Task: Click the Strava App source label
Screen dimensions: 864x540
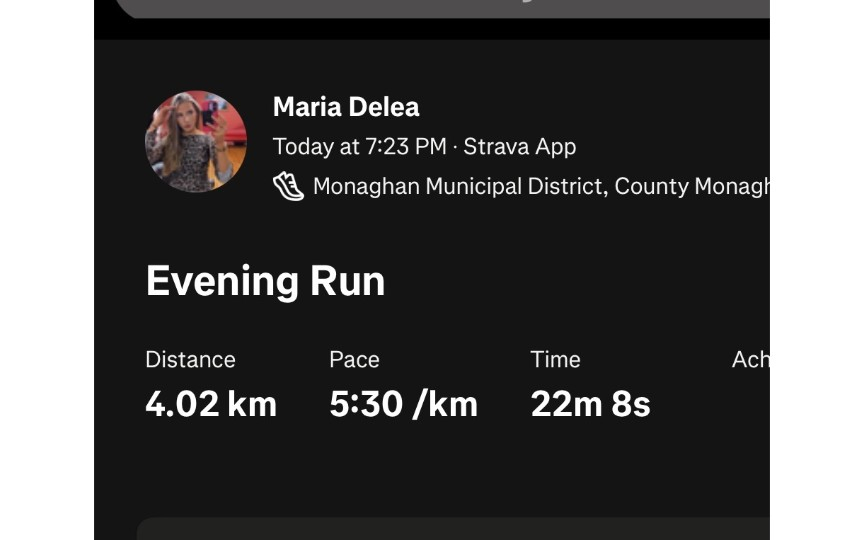Action: pyautogui.click(x=519, y=146)
